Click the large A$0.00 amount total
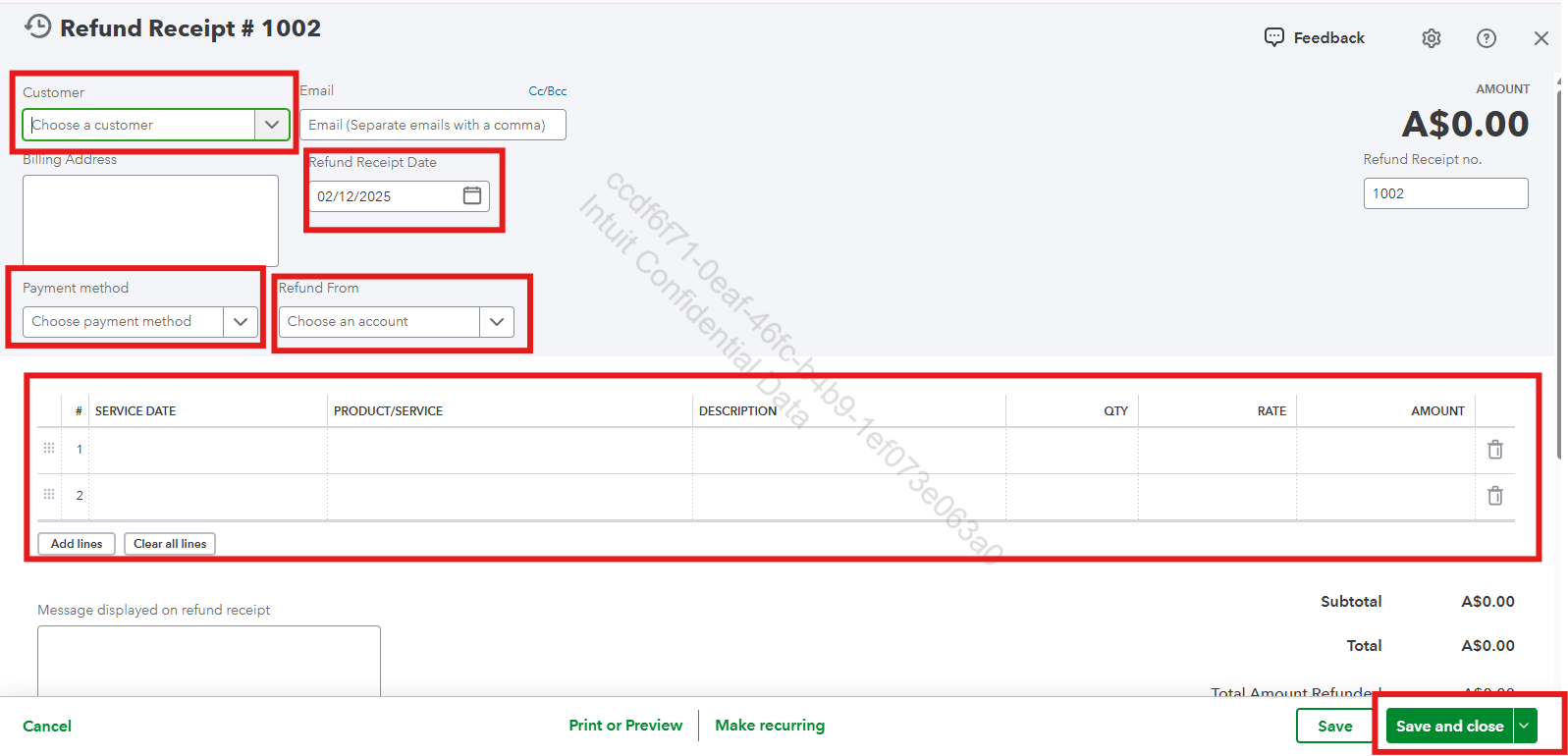This screenshot has width=1568, height=756. click(1465, 125)
